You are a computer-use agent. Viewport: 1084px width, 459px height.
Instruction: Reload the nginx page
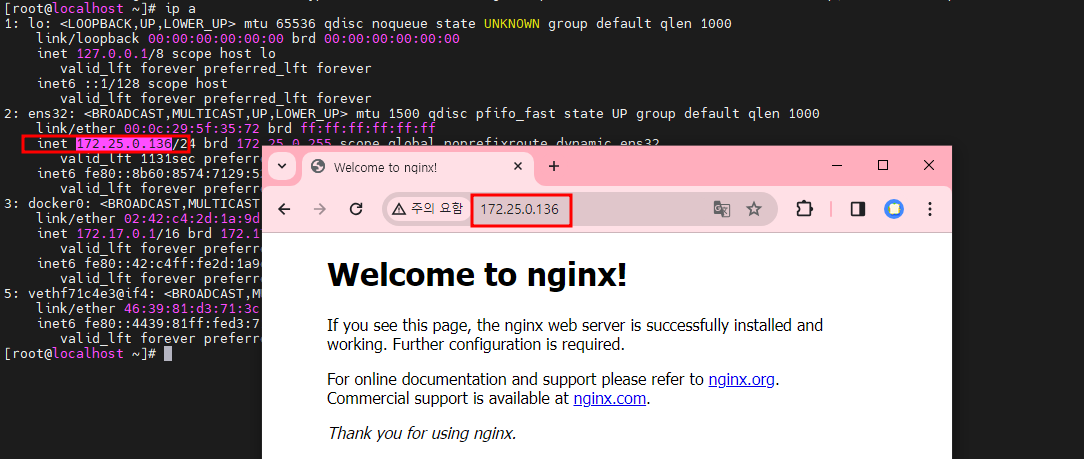click(356, 209)
